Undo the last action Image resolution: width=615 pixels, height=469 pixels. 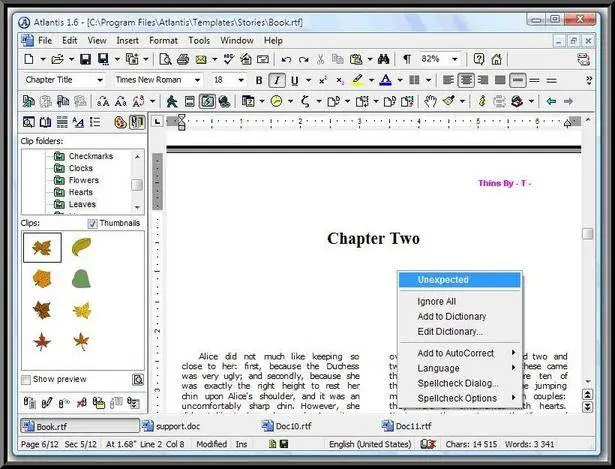(x=286, y=59)
